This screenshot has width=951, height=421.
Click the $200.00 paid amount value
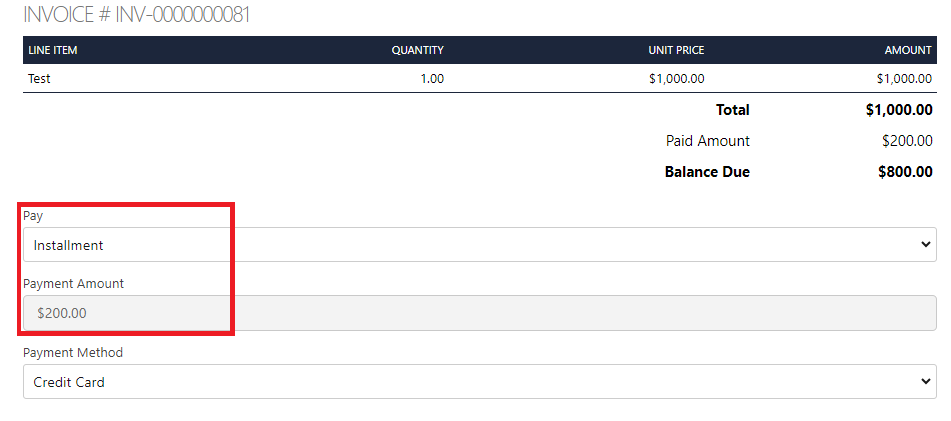pyautogui.click(x=907, y=141)
